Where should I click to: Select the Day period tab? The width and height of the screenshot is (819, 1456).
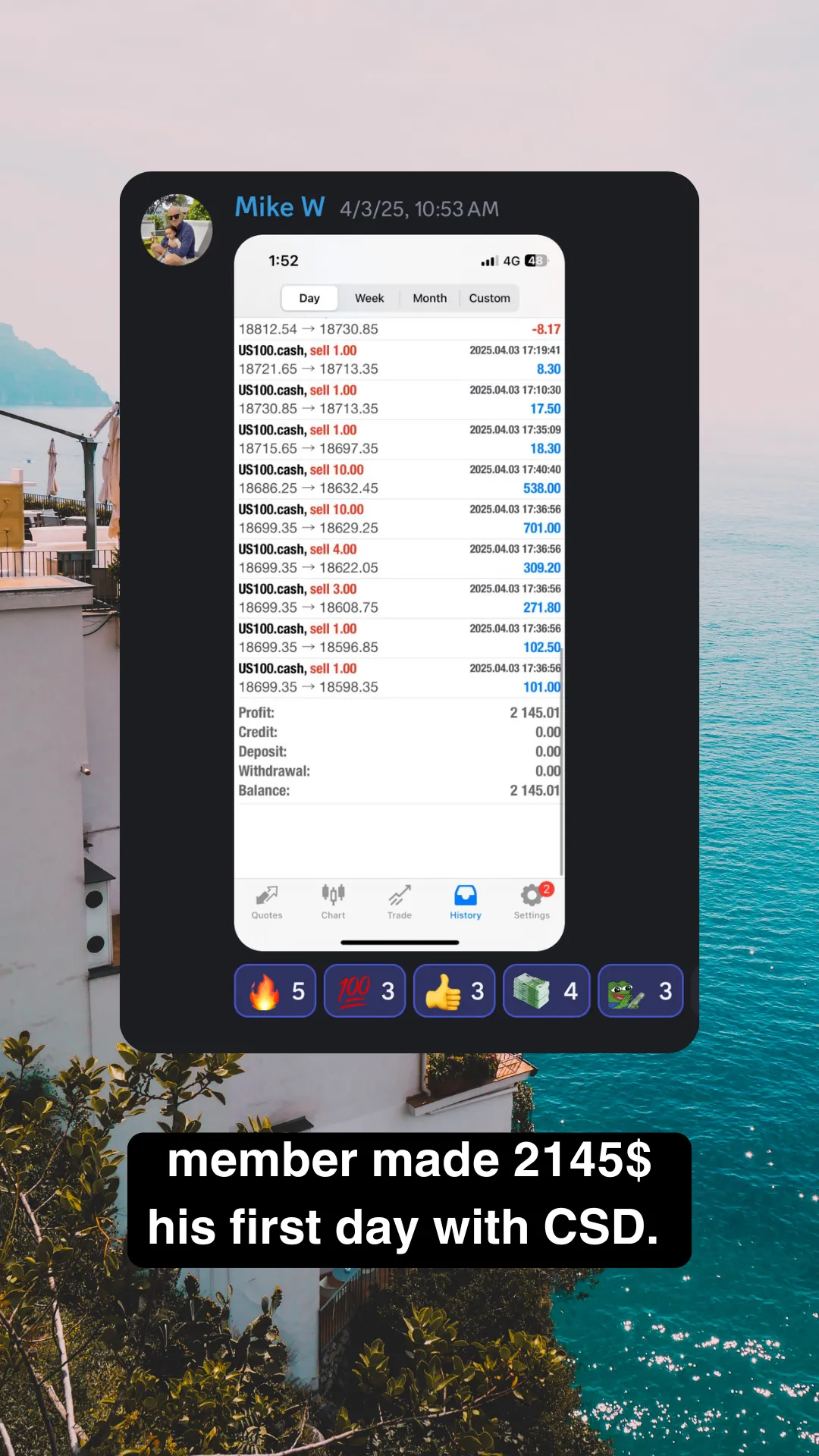click(309, 298)
